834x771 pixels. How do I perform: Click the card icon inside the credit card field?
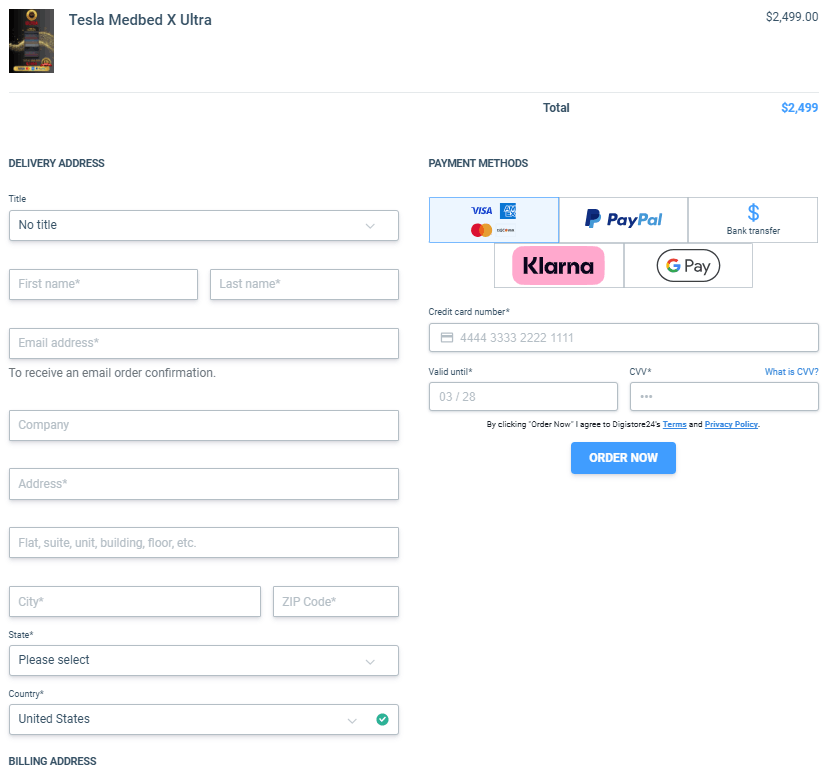pyautogui.click(x=445, y=337)
